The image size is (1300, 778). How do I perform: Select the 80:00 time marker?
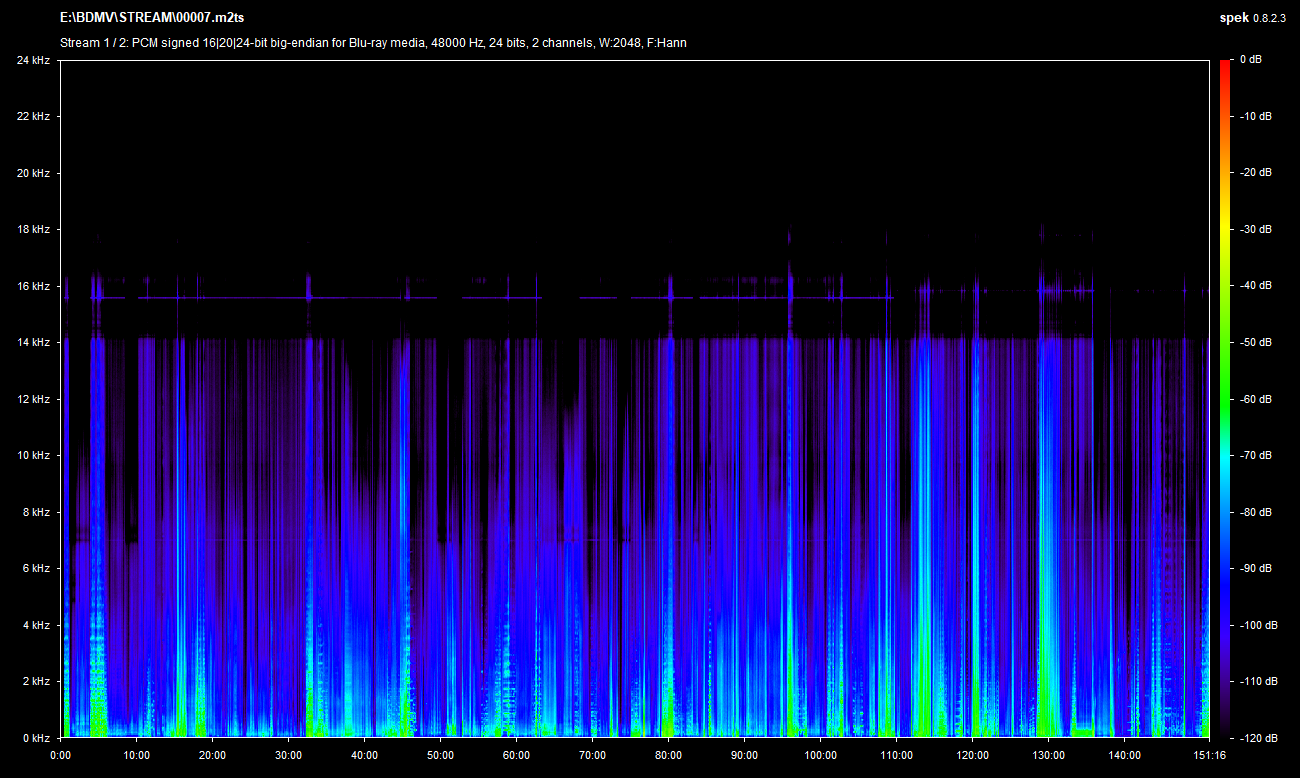click(x=668, y=755)
